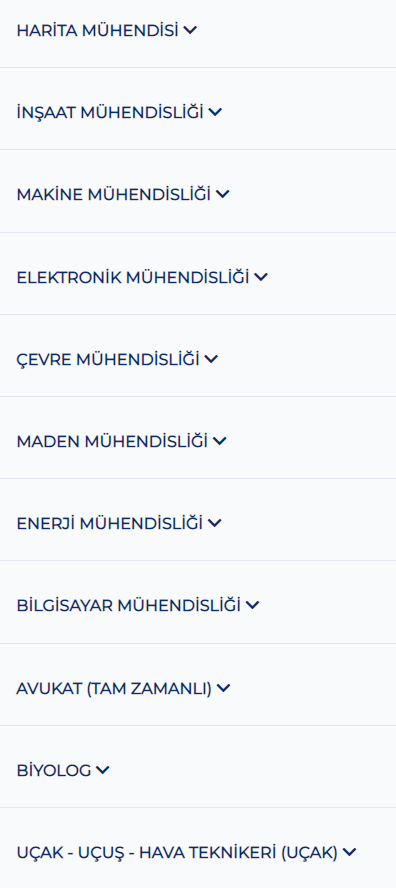Open the AVUKAT (TAM ZAMANLI) heading
396x888 pixels.
pyautogui.click(x=114, y=689)
